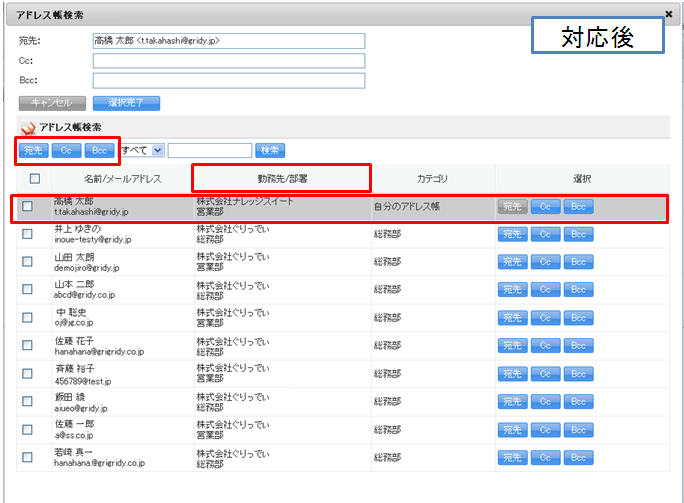Click the bulk Cc button above the table
This screenshot has height=503, width=684.
click(x=66, y=151)
